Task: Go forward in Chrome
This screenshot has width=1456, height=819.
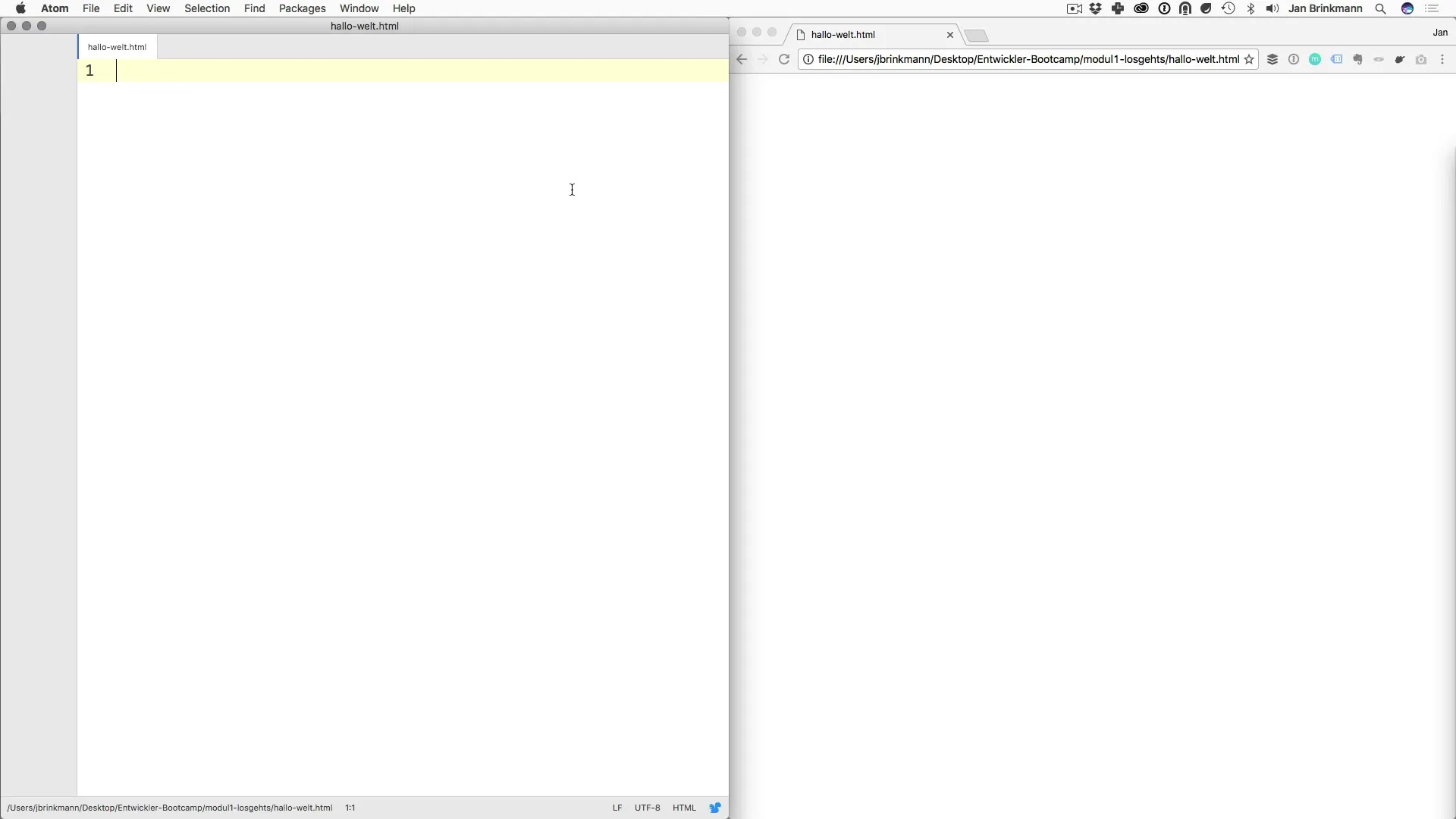Action: [763, 59]
